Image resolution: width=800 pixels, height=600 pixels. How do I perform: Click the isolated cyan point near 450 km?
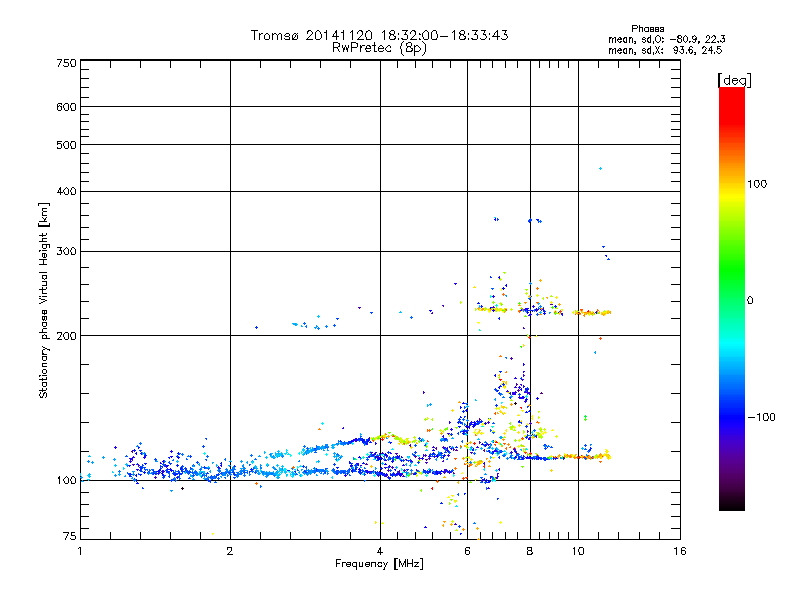(601, 168)
